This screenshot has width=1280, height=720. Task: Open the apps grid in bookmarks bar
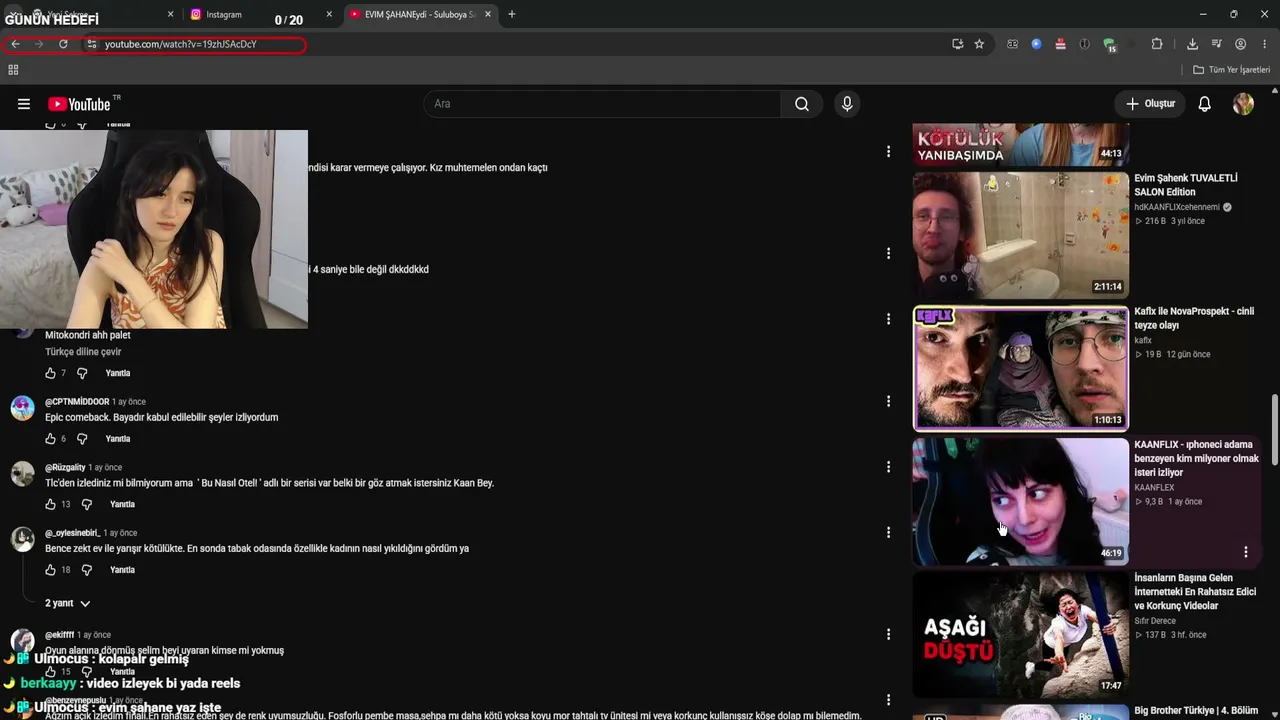pos(13,70)
